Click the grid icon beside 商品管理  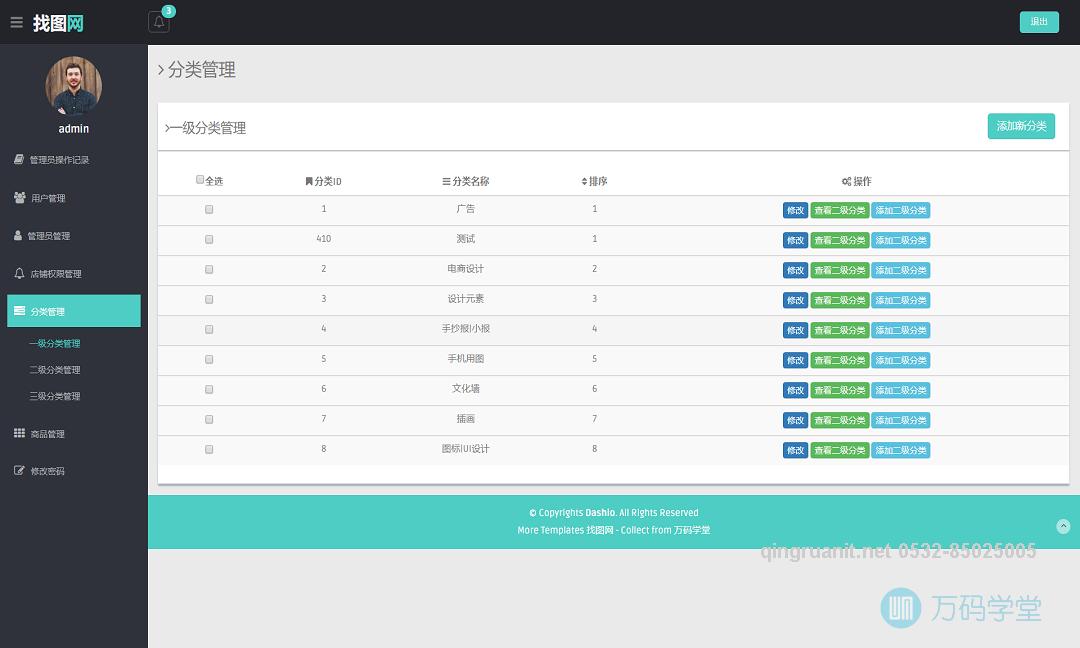coord(19,433)
